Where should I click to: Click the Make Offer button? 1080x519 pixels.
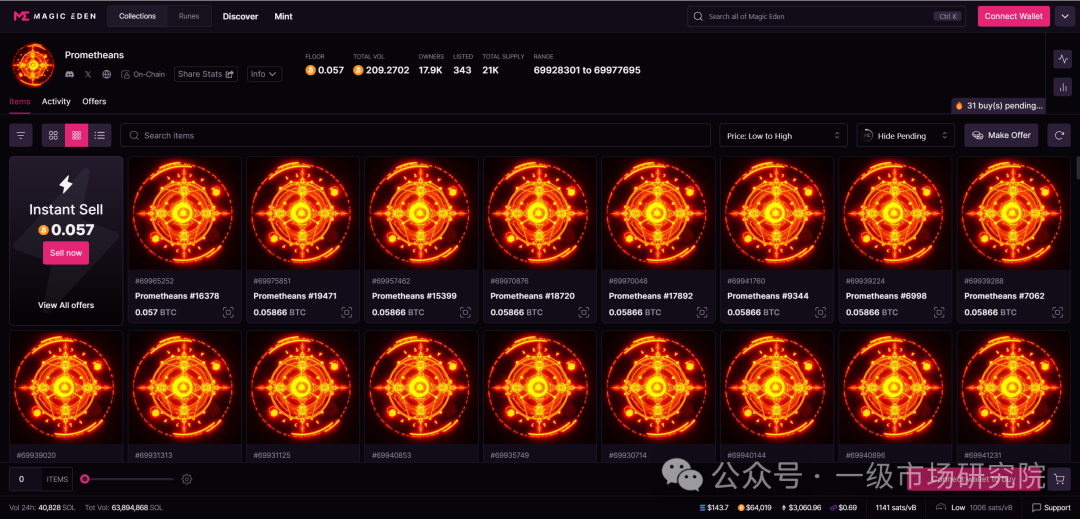click(x=1001, y=136)
